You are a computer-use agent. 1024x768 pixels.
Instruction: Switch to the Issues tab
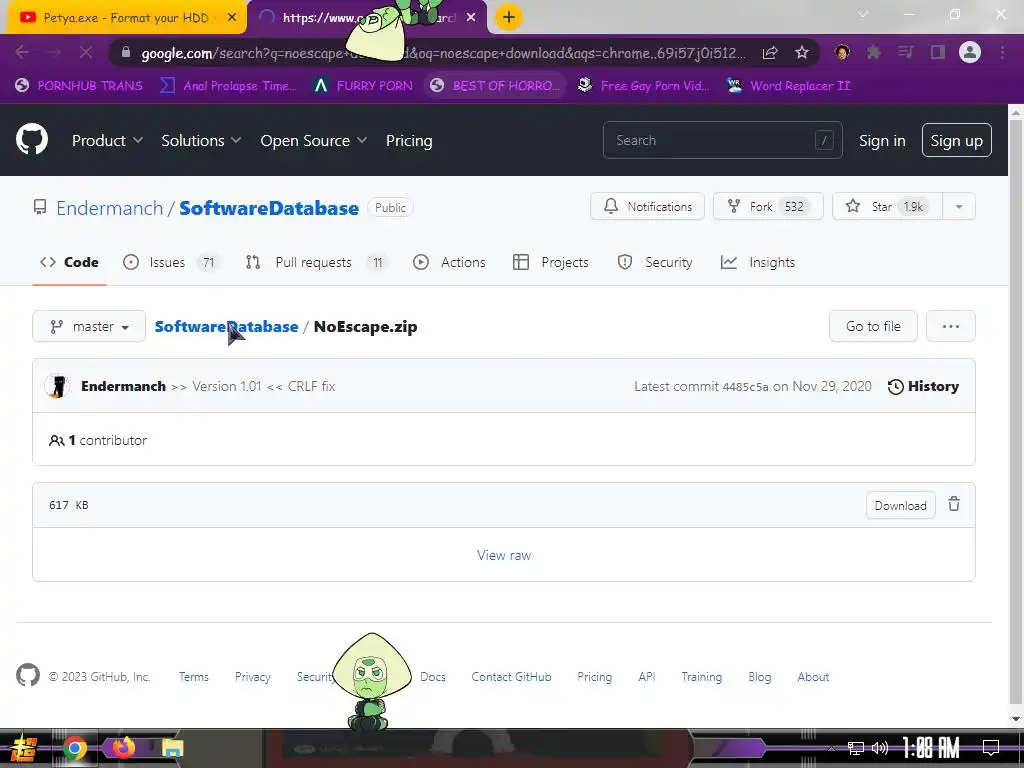point(170,263)
